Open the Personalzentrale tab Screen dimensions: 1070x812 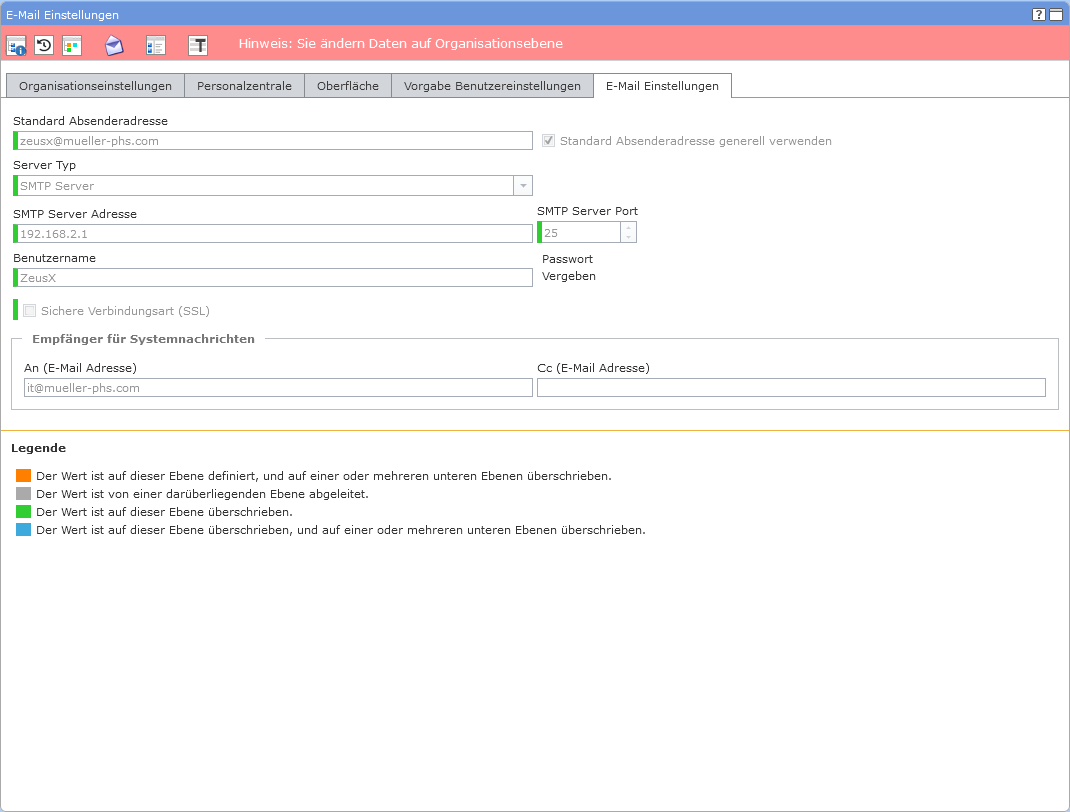pyautogui.click(x=244, y=86)
